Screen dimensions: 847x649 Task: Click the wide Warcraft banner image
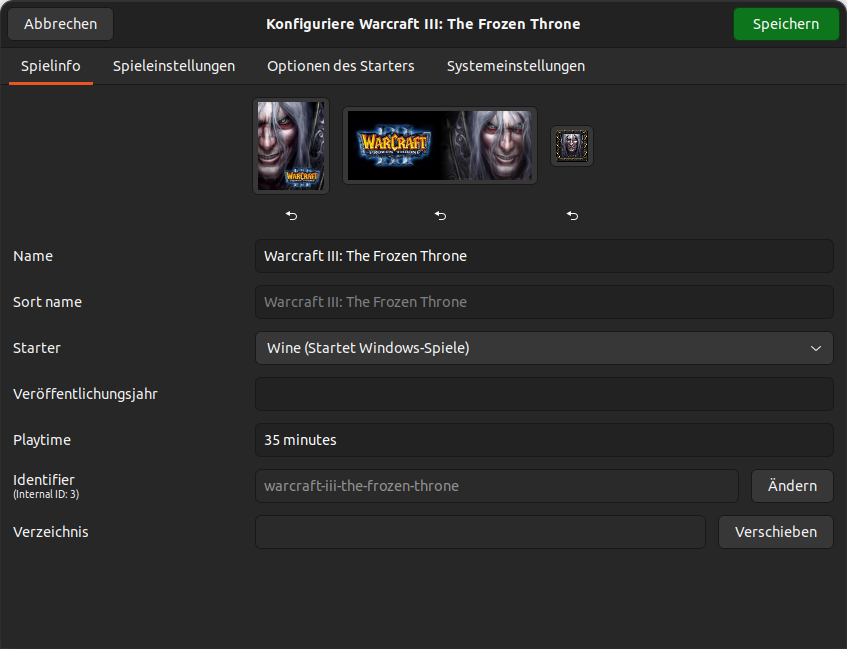[x=440, y=146]
